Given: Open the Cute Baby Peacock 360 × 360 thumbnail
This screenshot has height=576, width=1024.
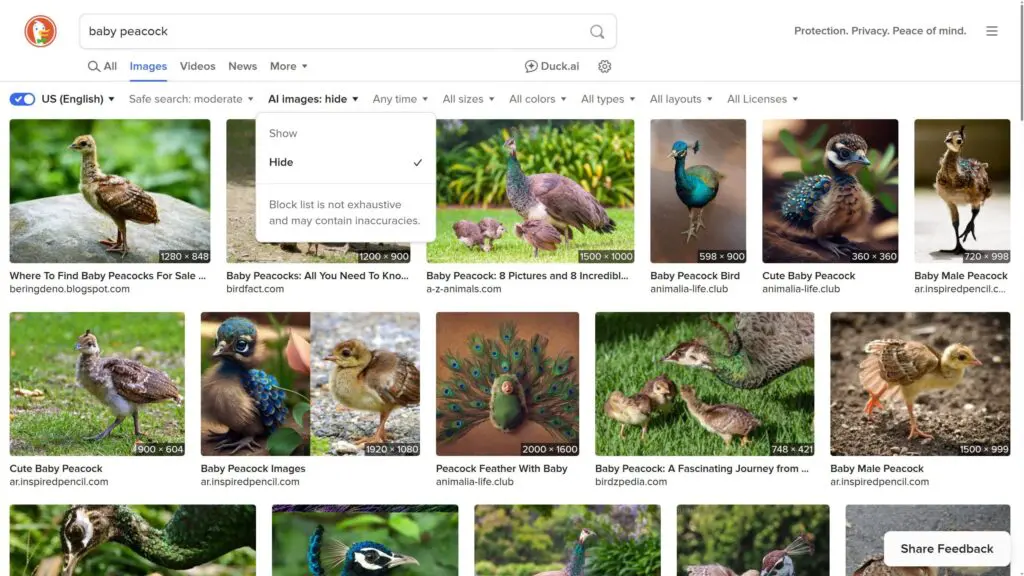Looking at the screenshot, I should pyautogui.click(x=829, y=191).
